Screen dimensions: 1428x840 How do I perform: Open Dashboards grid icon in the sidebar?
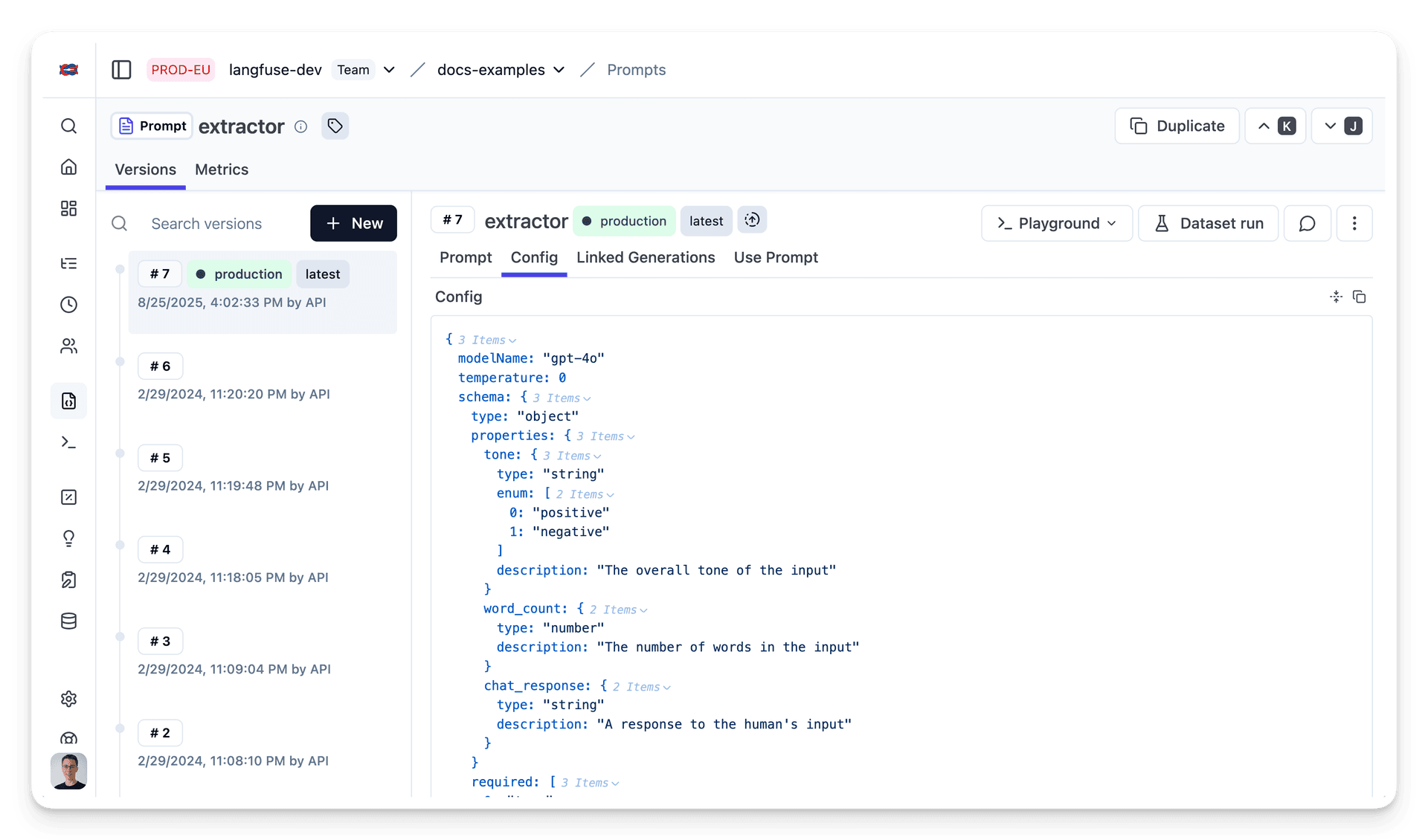(68, 208)
